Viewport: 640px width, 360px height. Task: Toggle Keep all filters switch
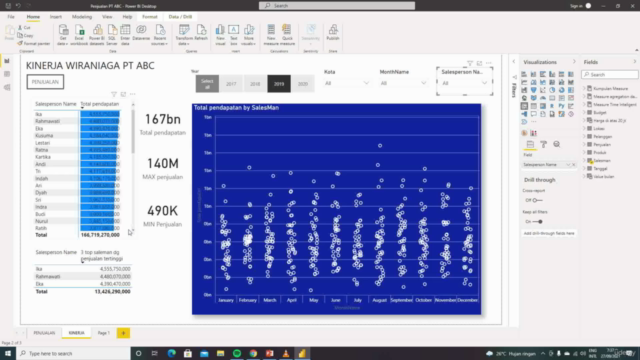[538, 222]
